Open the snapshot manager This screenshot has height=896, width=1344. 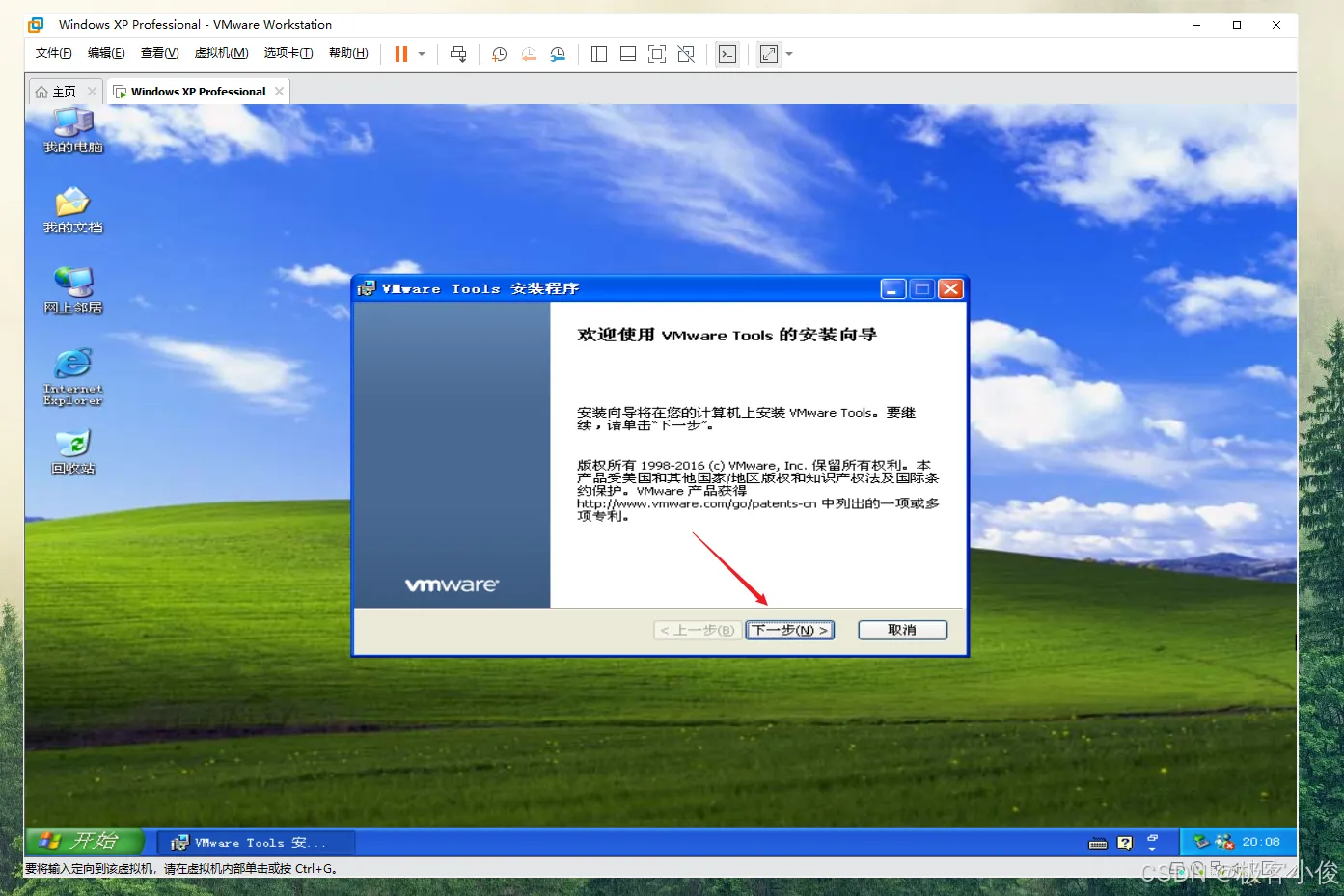[558, 54]
